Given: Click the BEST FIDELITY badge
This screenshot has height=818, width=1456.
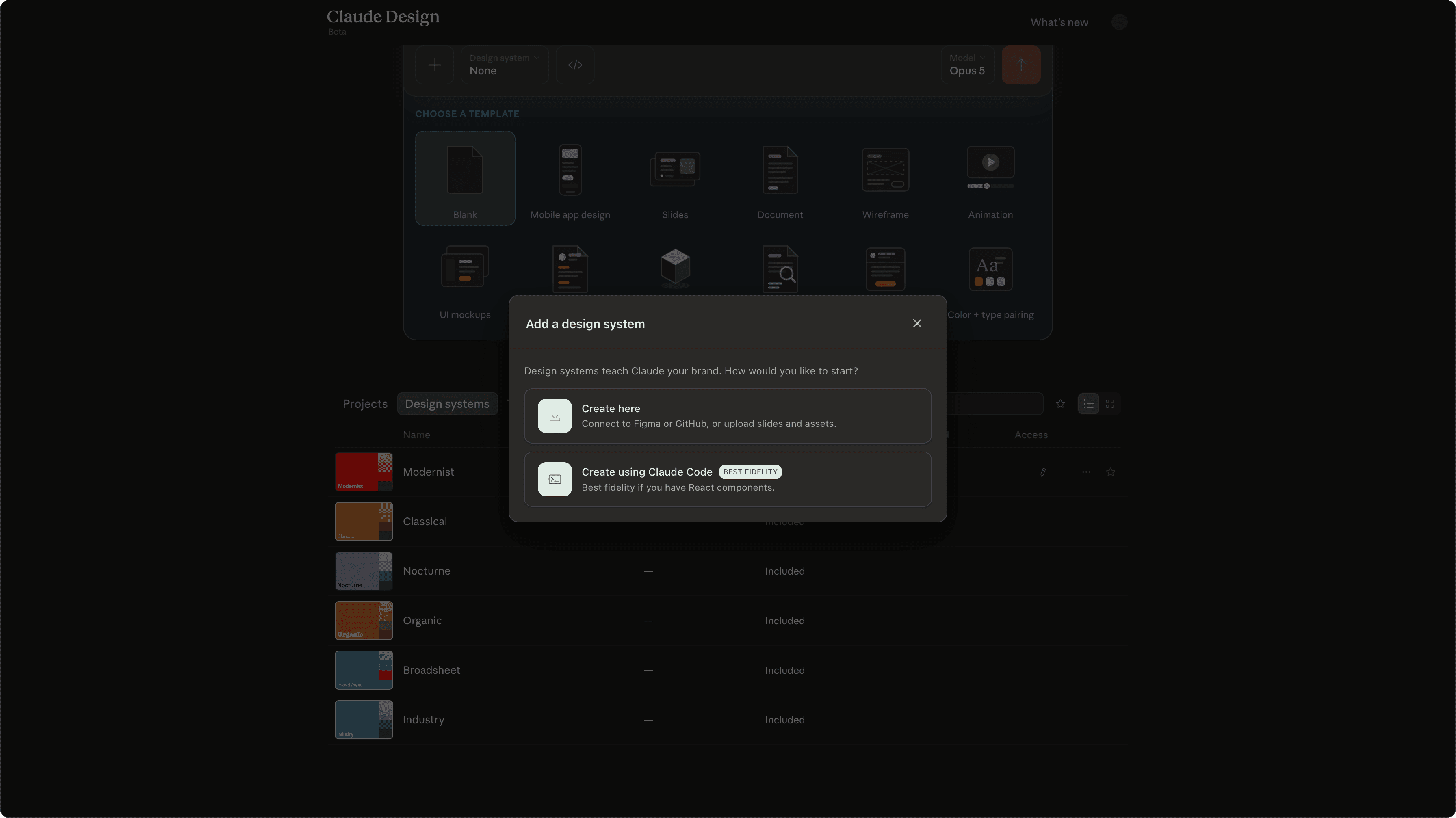Looking at the screenshot, I should pyautogui.click(x=750, y=472).
